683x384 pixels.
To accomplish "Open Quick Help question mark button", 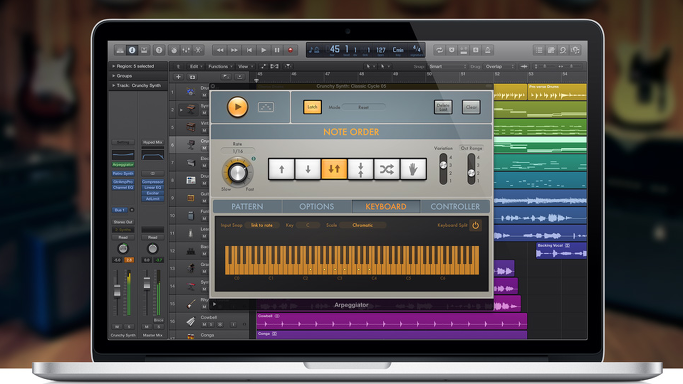I will coord(159,50).
